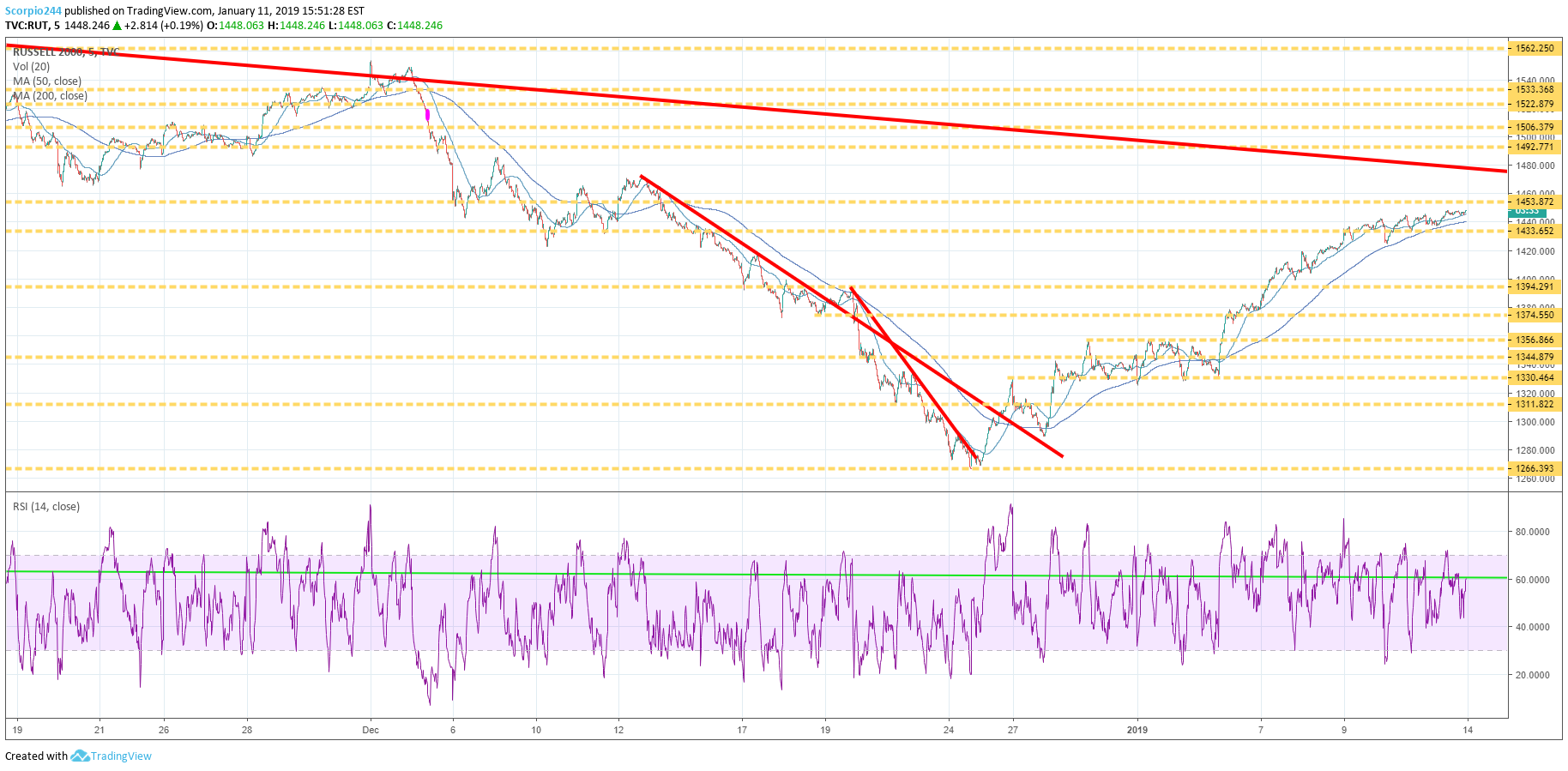Image resolution: width=1568 pixels, height=771 pixels.
Task: Click the Dec date axis label
Action: [371, 730]
